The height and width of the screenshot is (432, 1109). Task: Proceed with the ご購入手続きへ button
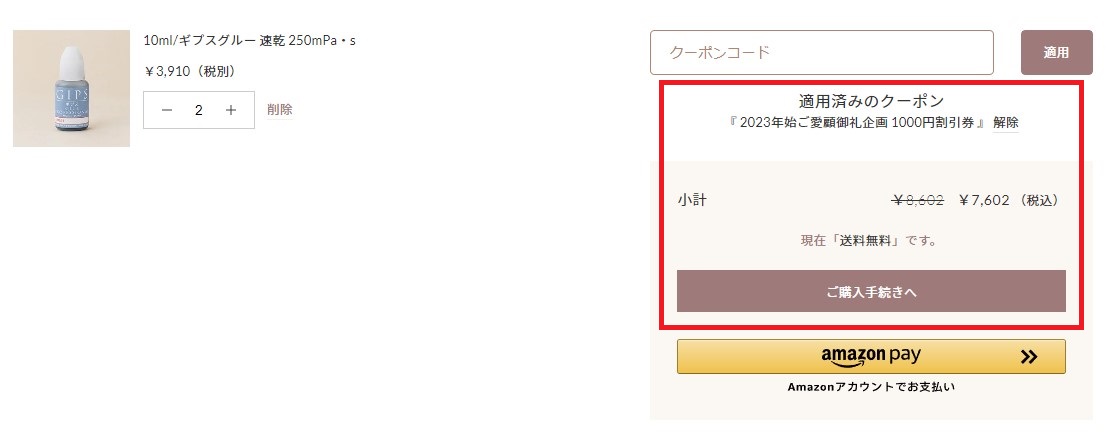tap(871, 291)
